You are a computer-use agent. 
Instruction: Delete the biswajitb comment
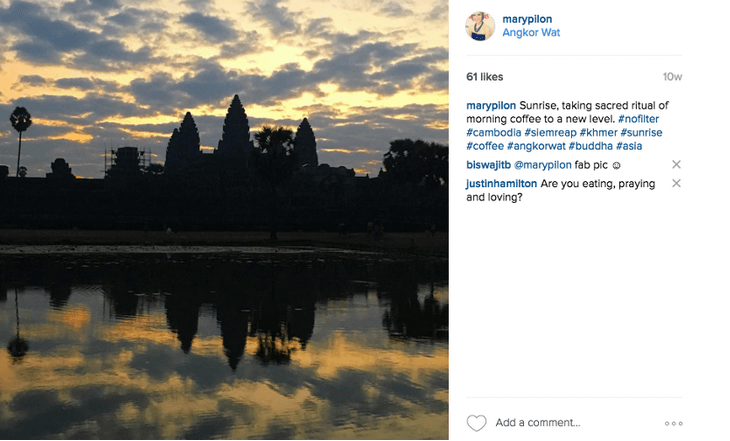coord(676,164)
